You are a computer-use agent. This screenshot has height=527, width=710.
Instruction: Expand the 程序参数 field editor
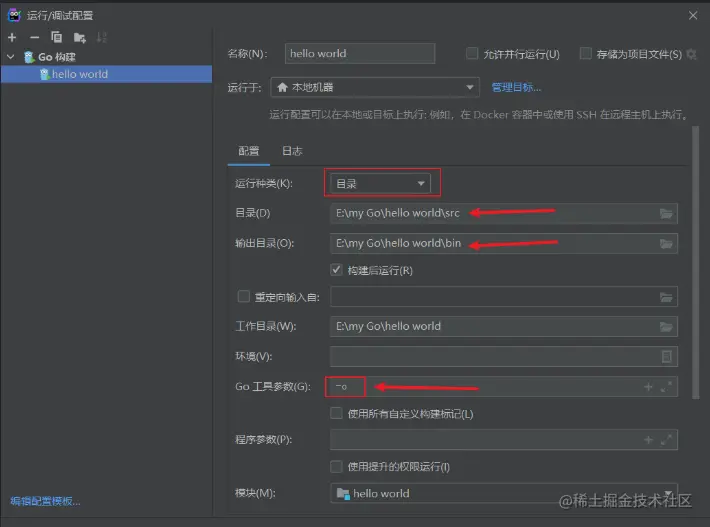point(667,440)
